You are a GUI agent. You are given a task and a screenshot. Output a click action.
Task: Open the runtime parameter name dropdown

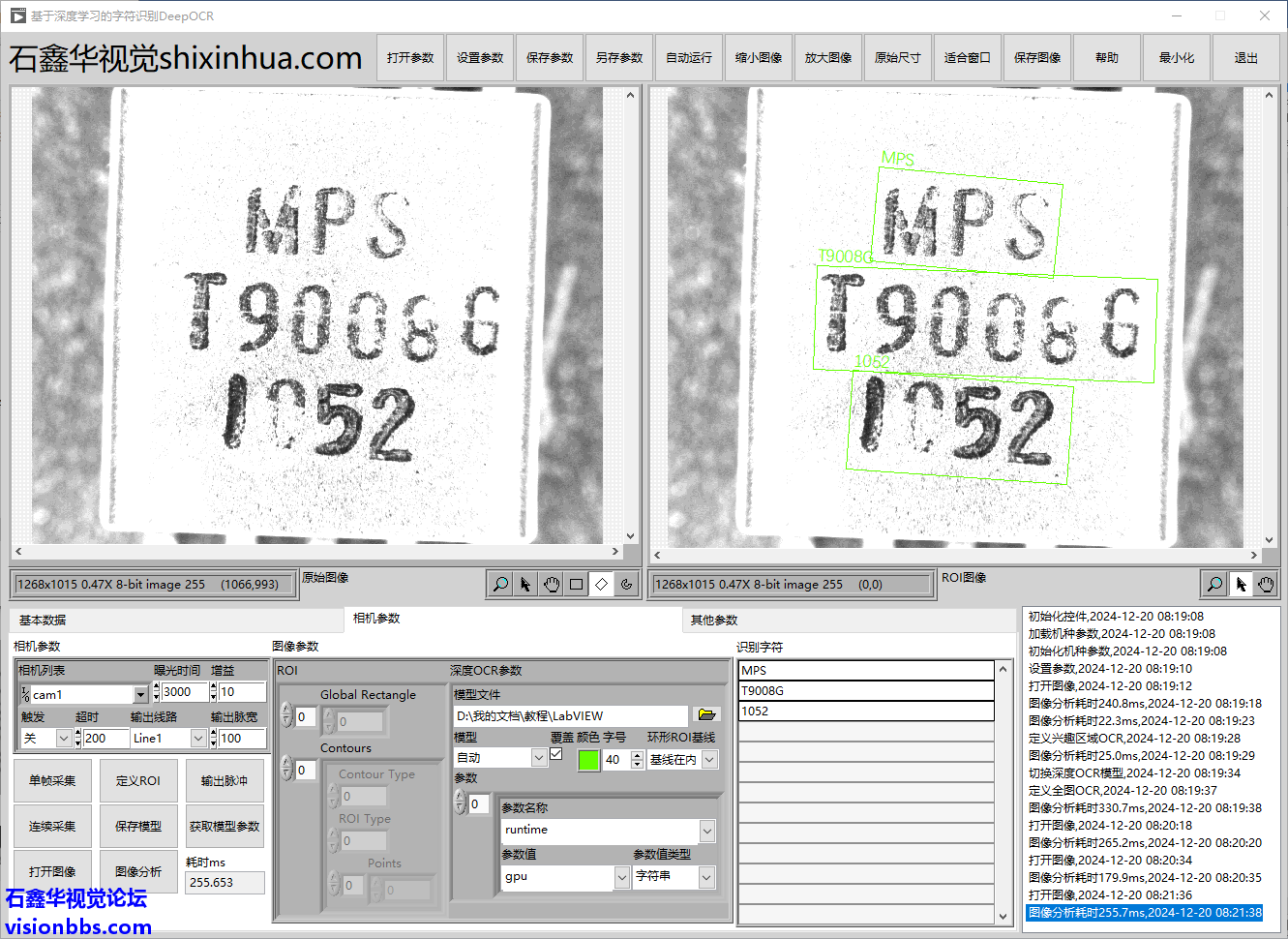(x=706, y=831)
